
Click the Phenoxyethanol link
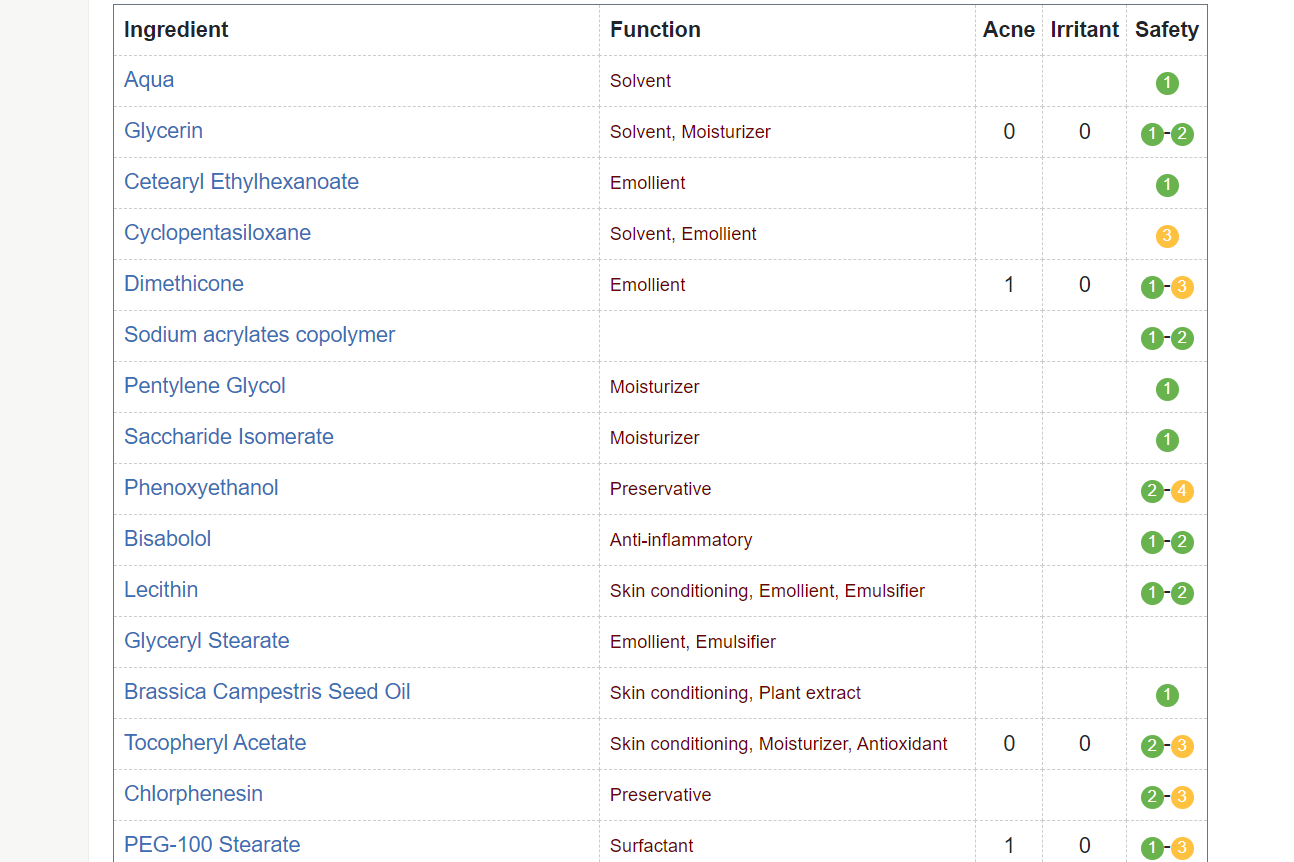pyautogui.click(x=201, y=488)
